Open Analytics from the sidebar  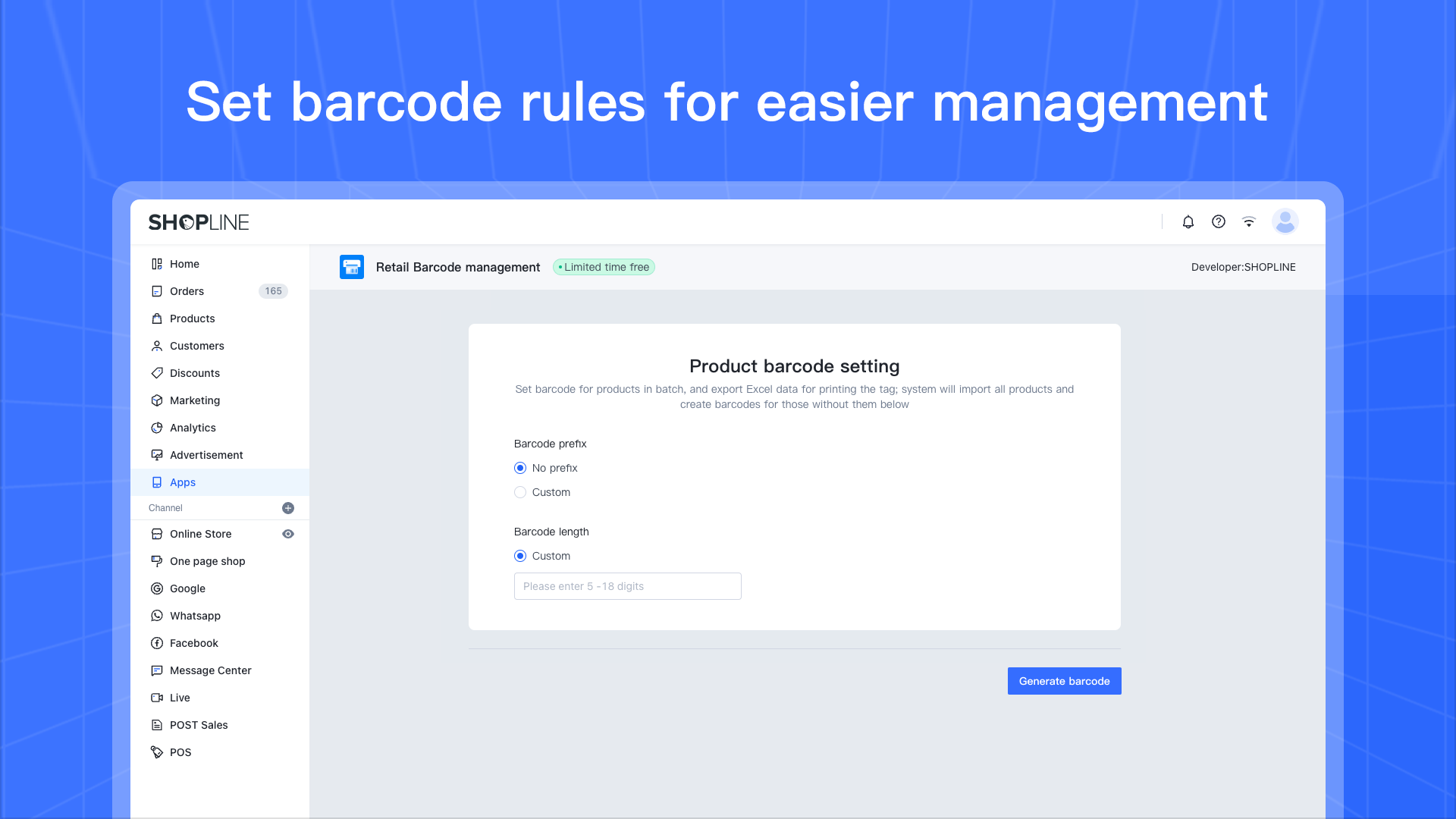click(x=193, y=428)
